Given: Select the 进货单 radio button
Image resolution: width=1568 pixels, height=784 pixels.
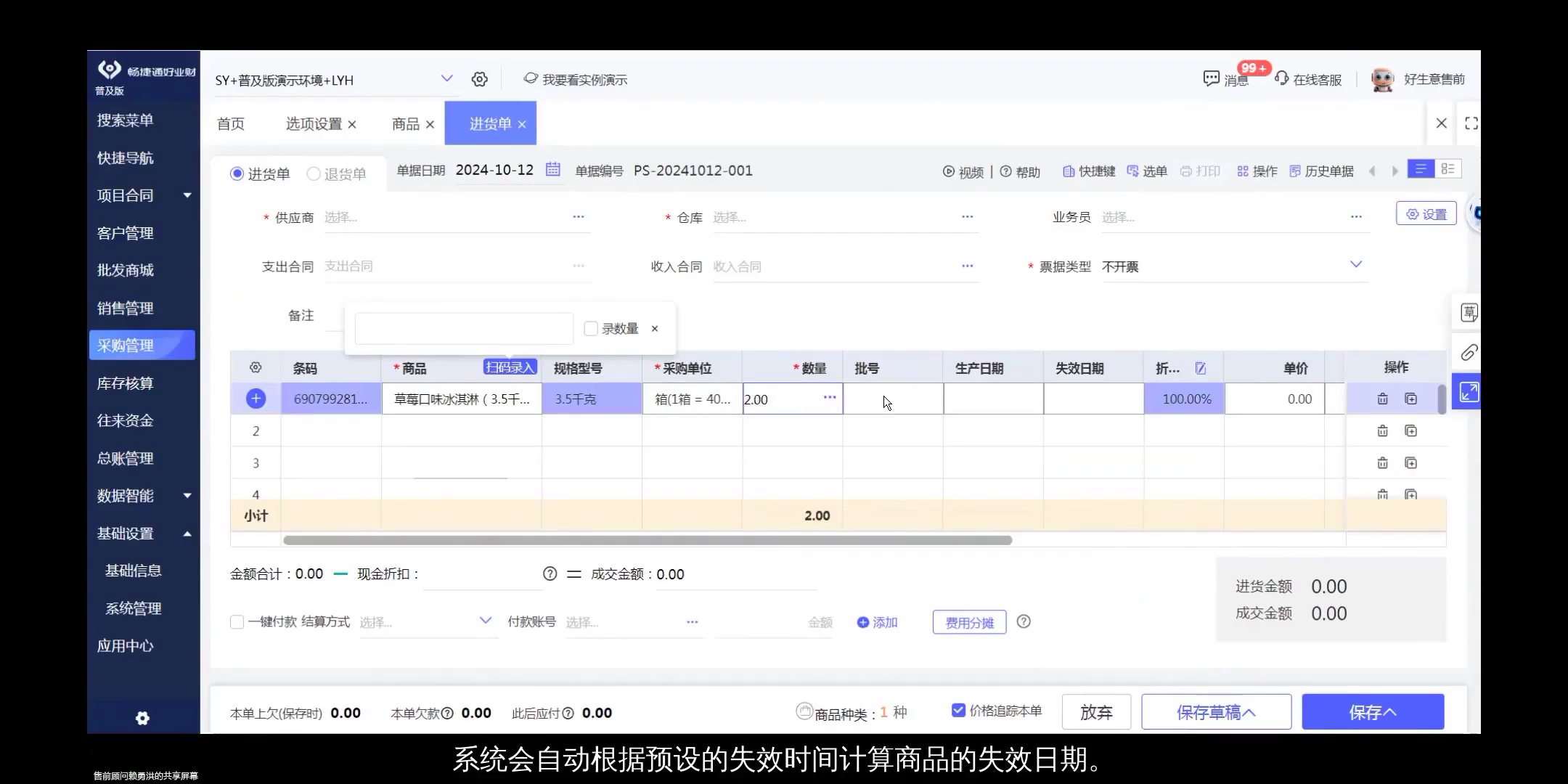Looking at the screenshot, I should [x=236, y=173].
